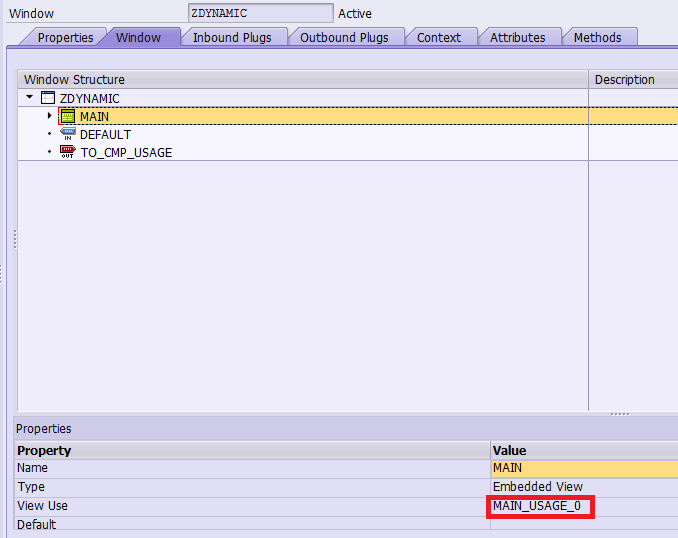Click the MAIN embedded view icon

pos(67,116)
